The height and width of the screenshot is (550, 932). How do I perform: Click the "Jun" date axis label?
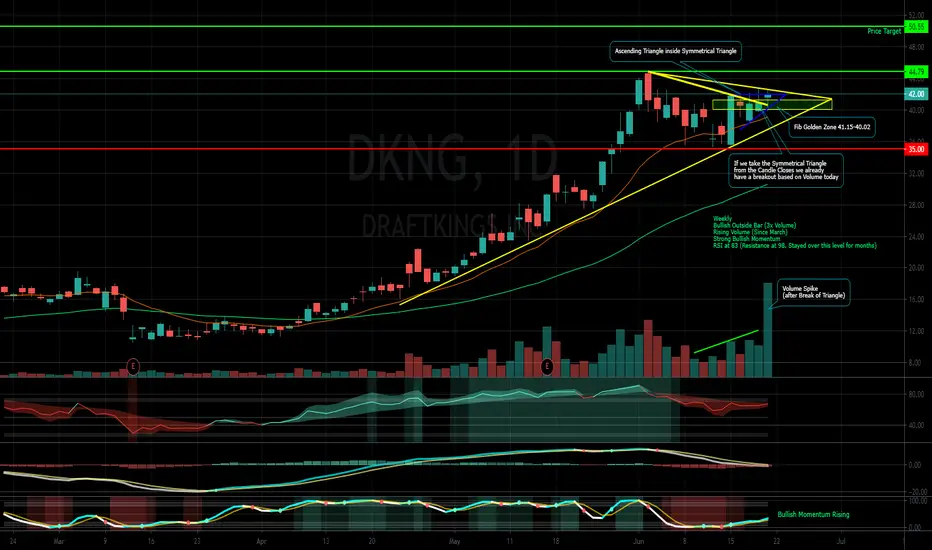[639, 542]
